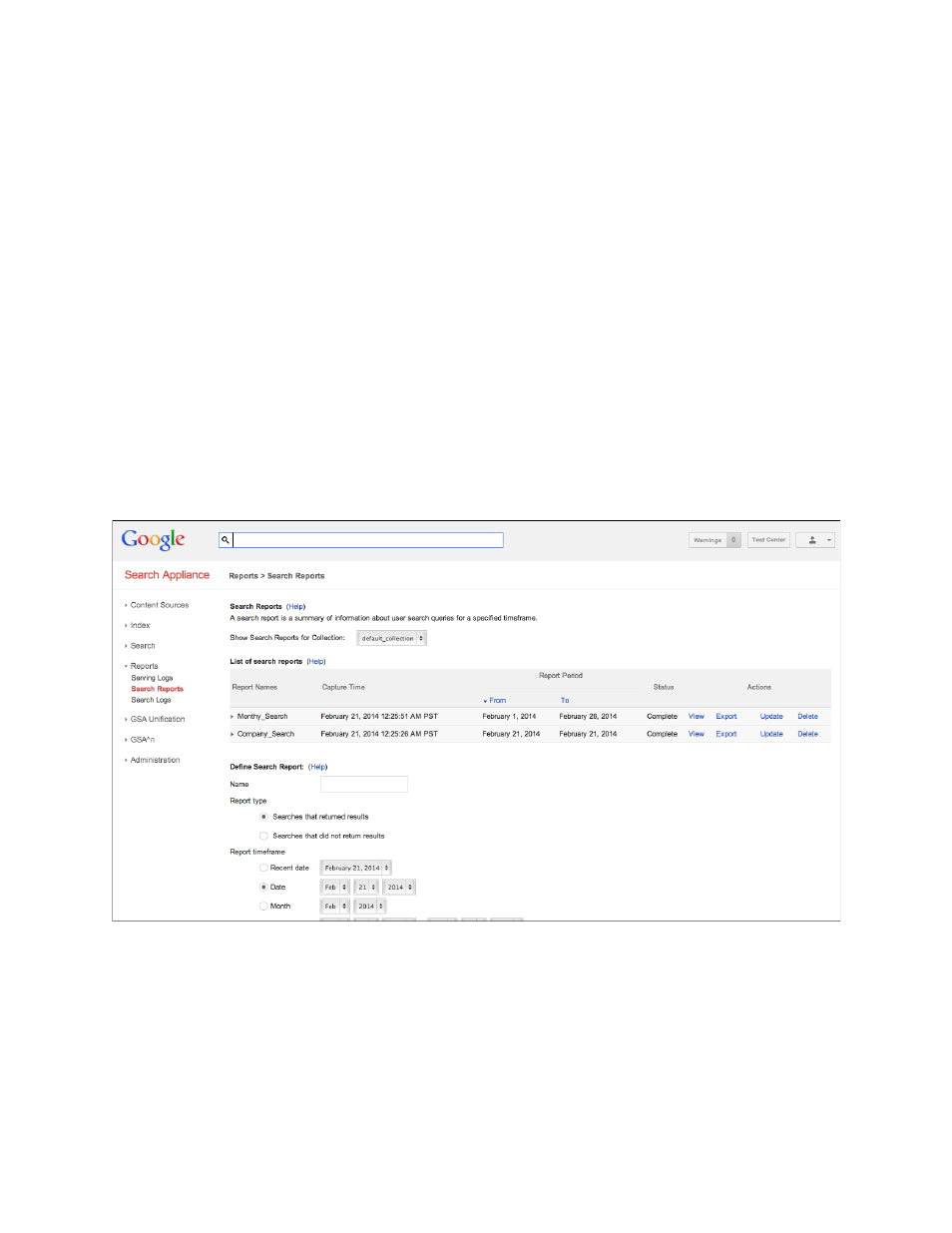Open the default_collection dropdown
Viewport: 952px width, 1233px height.
(x=392, y=638)
